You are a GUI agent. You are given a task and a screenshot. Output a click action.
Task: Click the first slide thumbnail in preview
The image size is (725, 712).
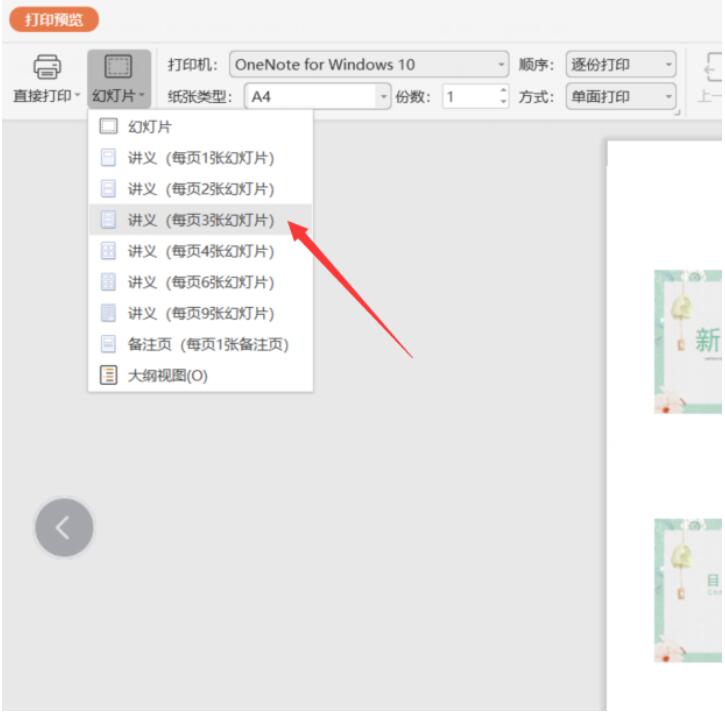(688, 341)
